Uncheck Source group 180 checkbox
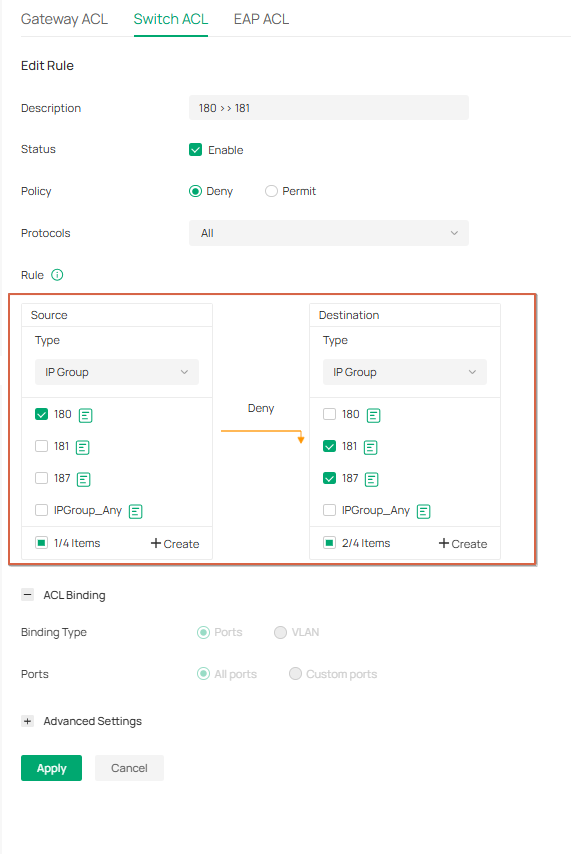This screenshot has height=854, width=571. click(41, 414)
